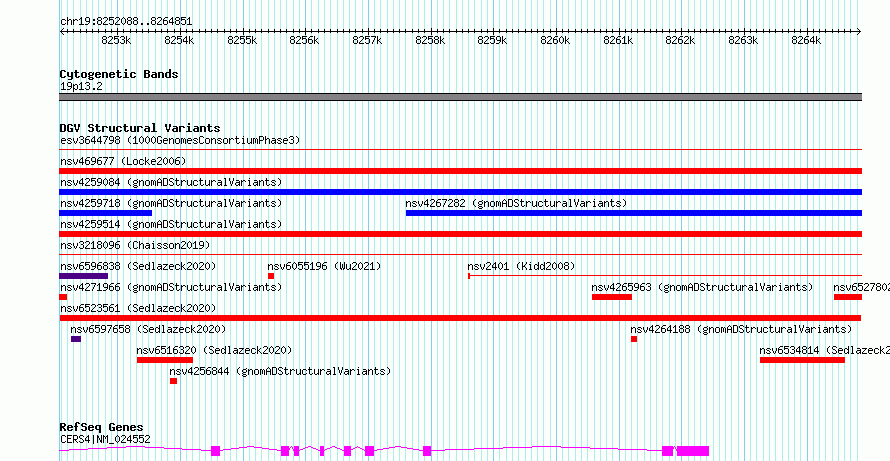Open variant esv3644798 (1000GenomesConsortiumPhase3)
Screen dimensions: 890x461
pos(180,140)
